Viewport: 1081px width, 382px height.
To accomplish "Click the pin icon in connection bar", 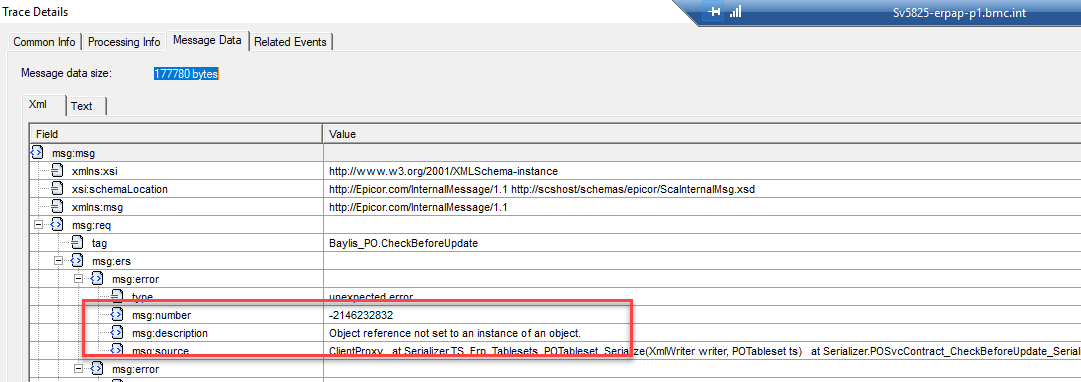I will click(x=714, y=12).
